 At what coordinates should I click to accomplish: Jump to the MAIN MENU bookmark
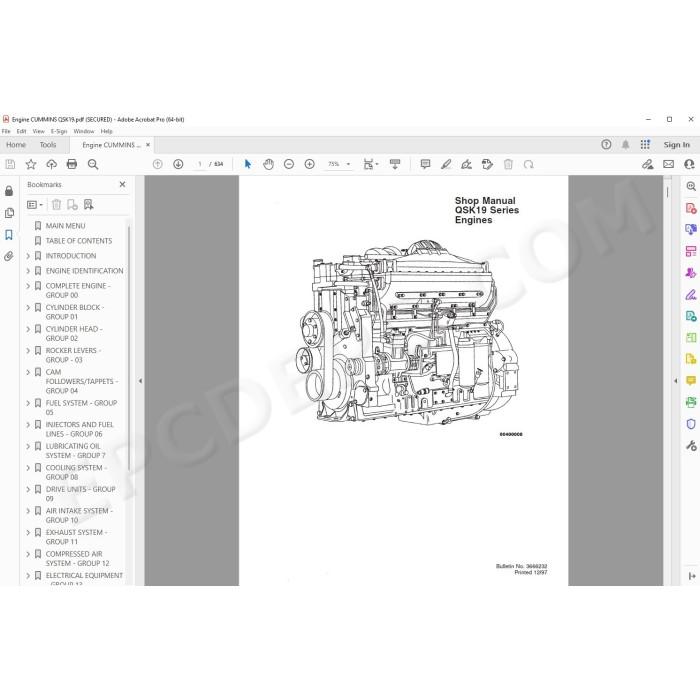click(65, 226)
